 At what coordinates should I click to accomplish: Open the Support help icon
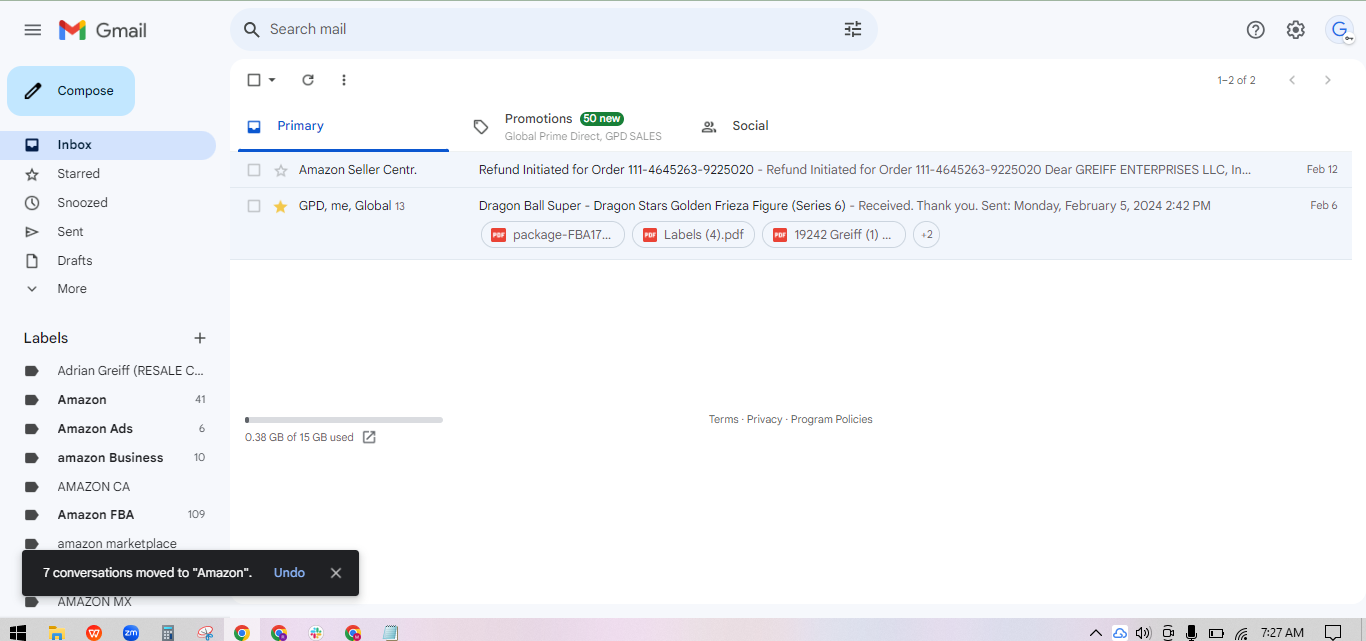1256,30
